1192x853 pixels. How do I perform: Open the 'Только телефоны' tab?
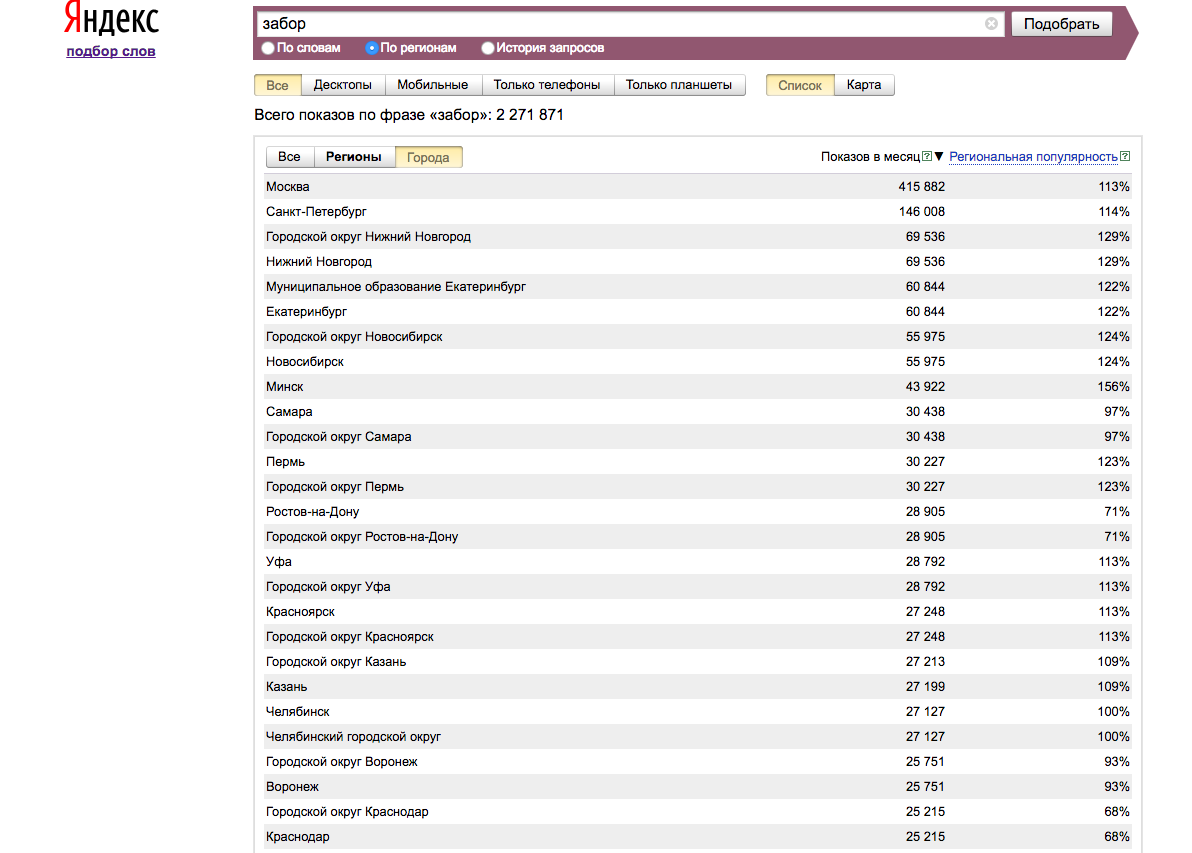pyautogui.click(x=547, y=85)
